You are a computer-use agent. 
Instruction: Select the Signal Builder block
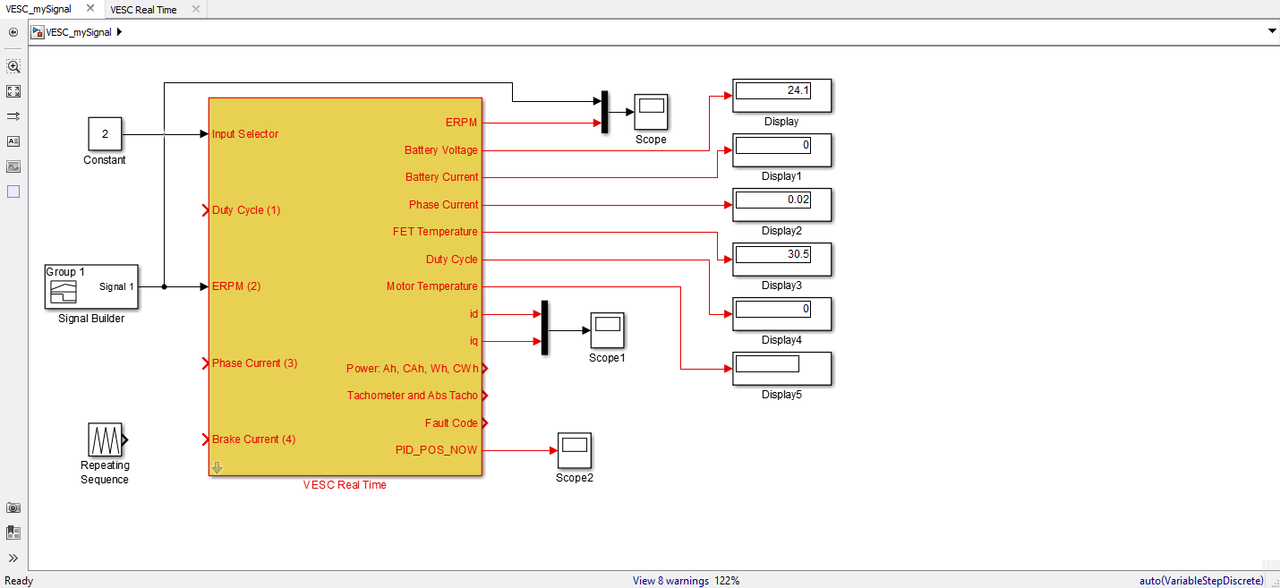click(92, 287)
